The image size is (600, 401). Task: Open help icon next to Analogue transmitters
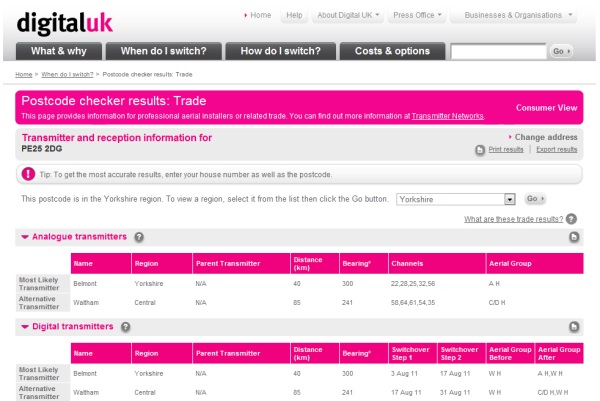pos(139,237)
